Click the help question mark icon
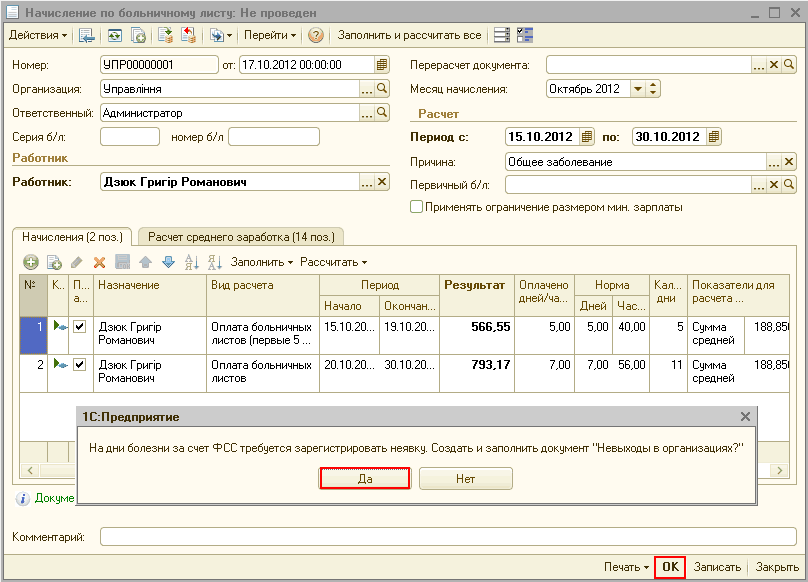The image size is (808, 582). pyautogui.click(x=315, y=35)
